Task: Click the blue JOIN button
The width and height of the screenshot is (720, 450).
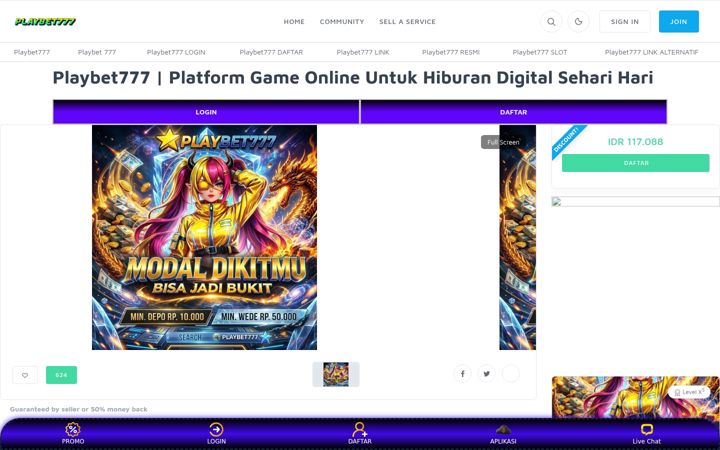Action: tap(679, 22)
